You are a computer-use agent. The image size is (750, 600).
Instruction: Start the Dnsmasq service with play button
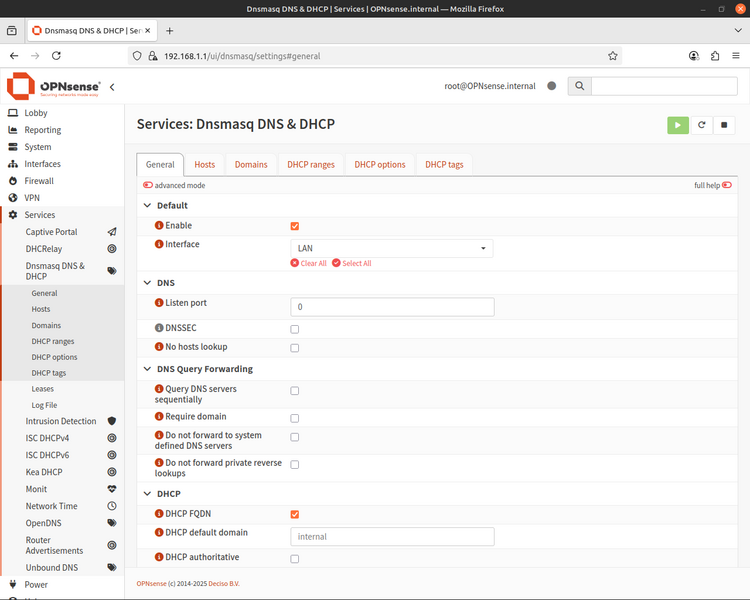677,125
